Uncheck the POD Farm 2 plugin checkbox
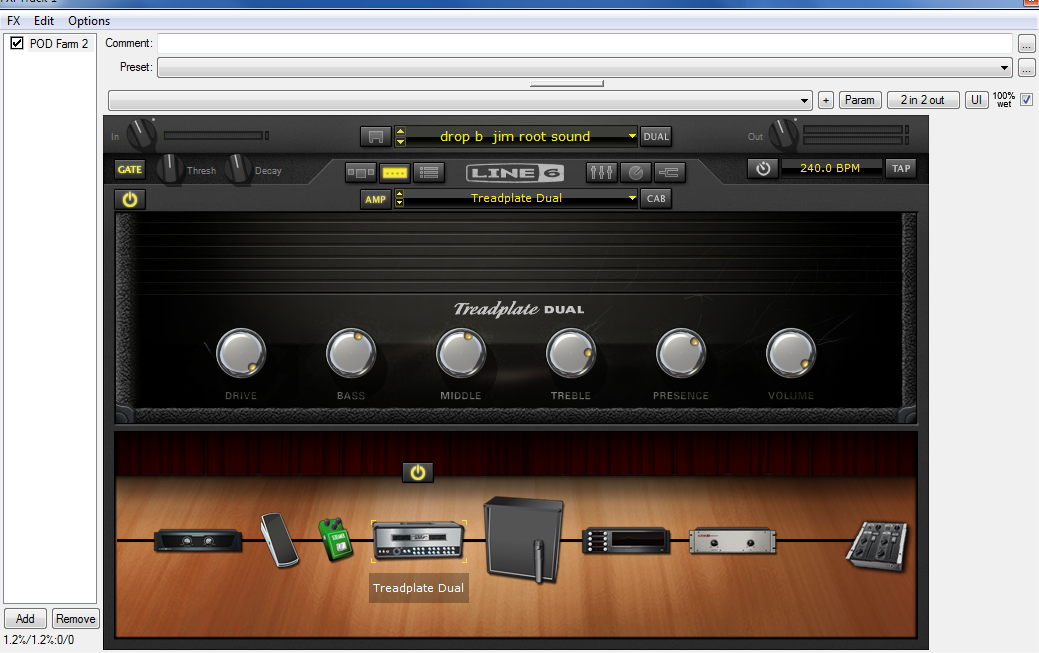 point(17,43)
